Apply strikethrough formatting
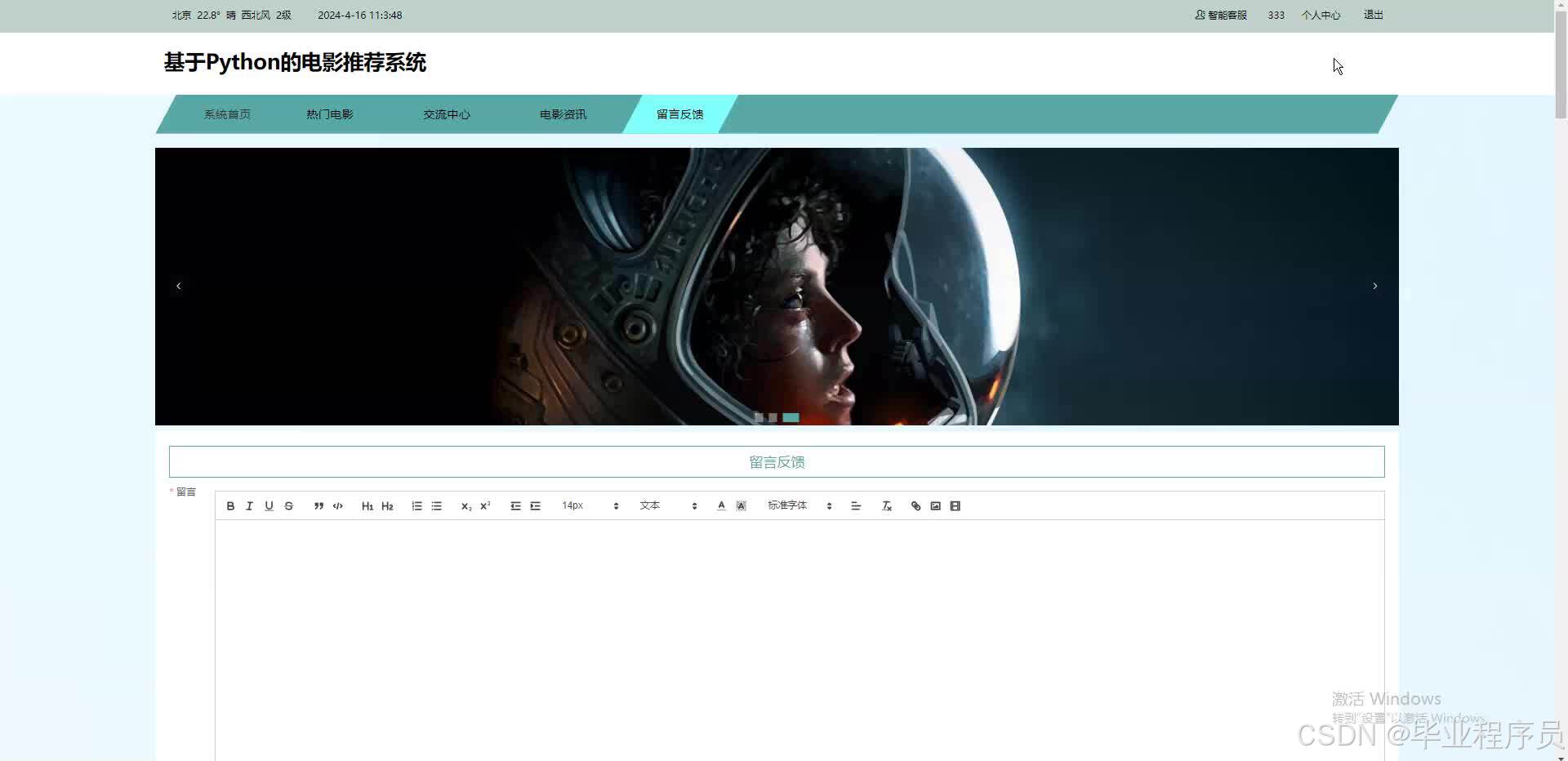1568x761 pixels. [288, 506]
